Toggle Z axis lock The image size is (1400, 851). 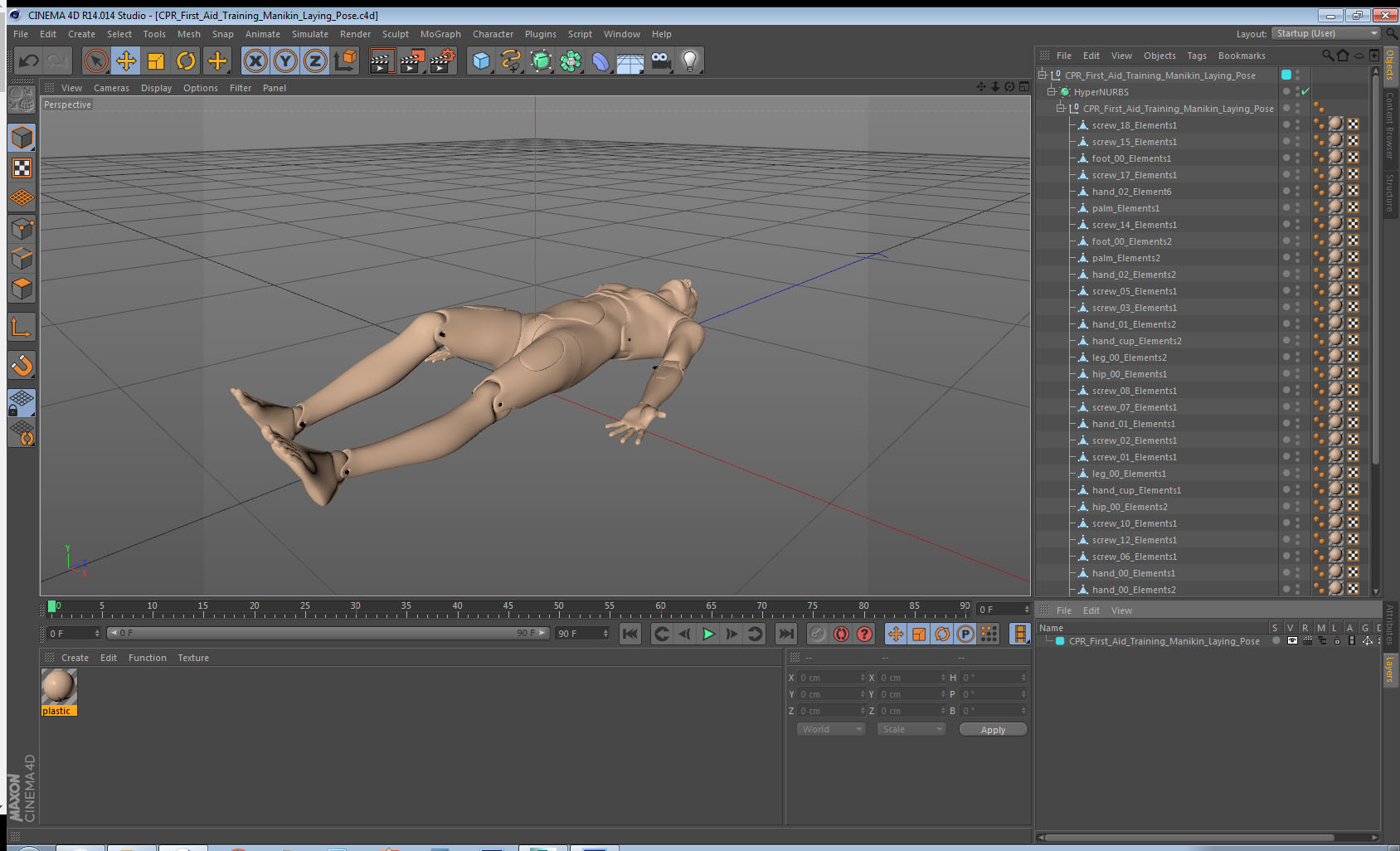[315, 61]
